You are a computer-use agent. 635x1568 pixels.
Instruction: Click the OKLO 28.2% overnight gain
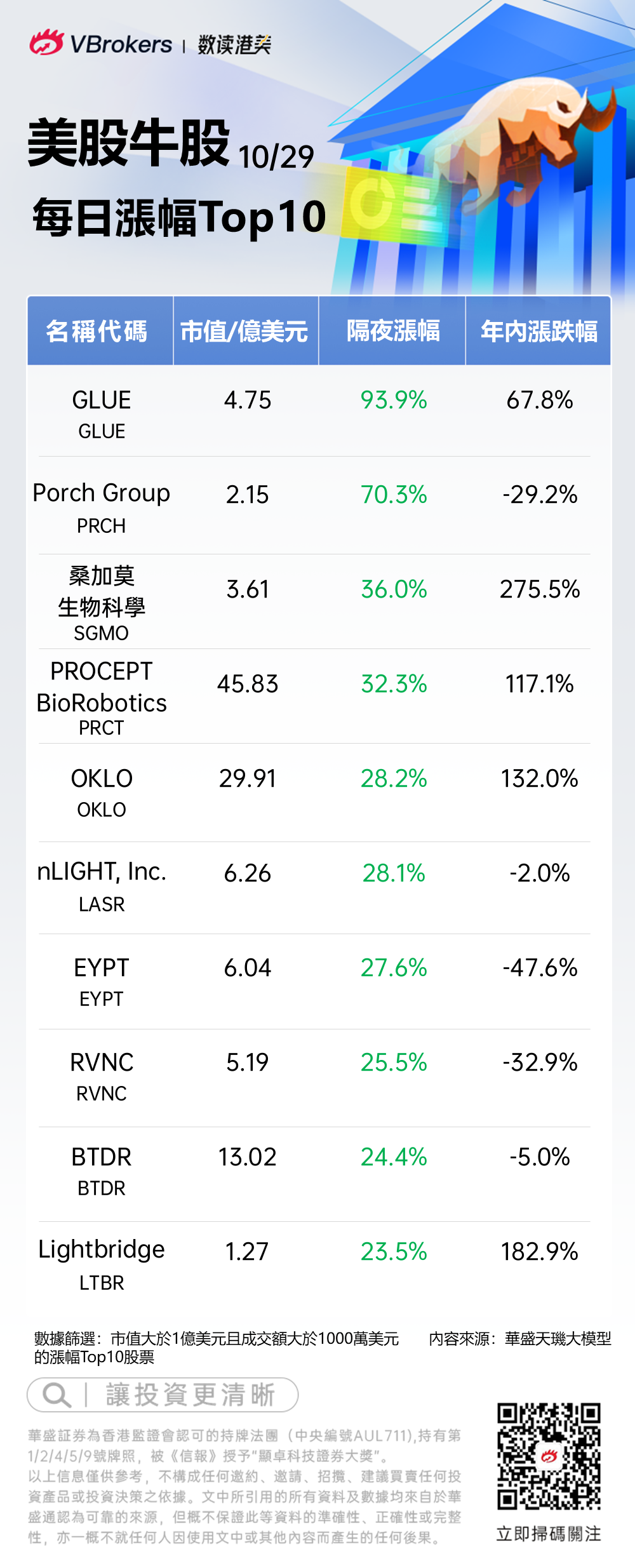(394, 779)
